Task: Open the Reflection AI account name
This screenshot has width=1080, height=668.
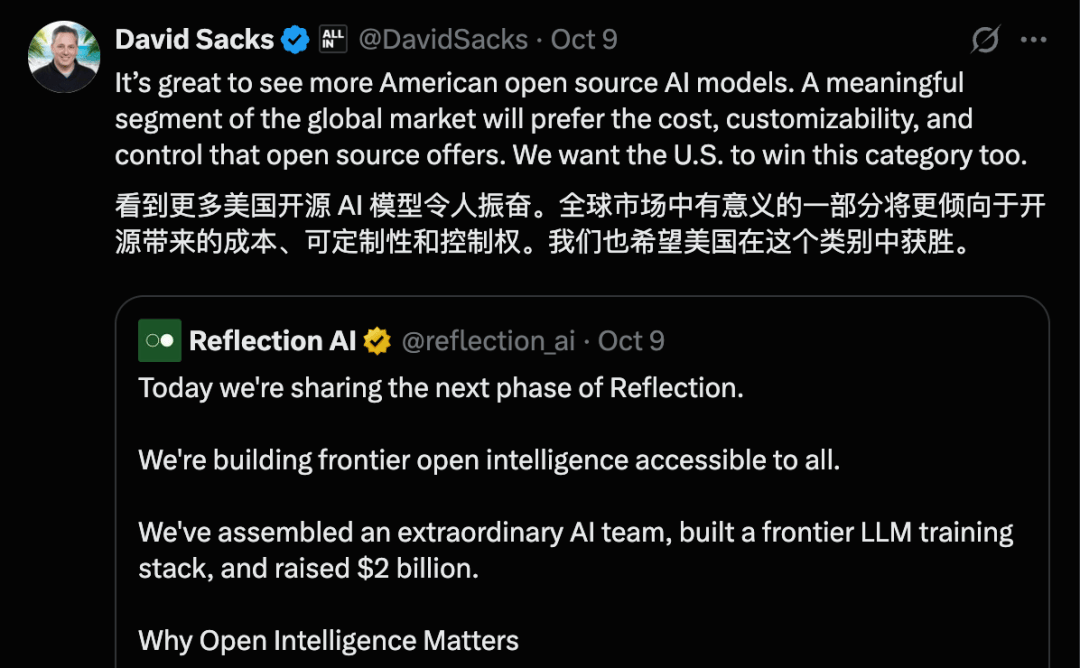Action: pos(272,341)
